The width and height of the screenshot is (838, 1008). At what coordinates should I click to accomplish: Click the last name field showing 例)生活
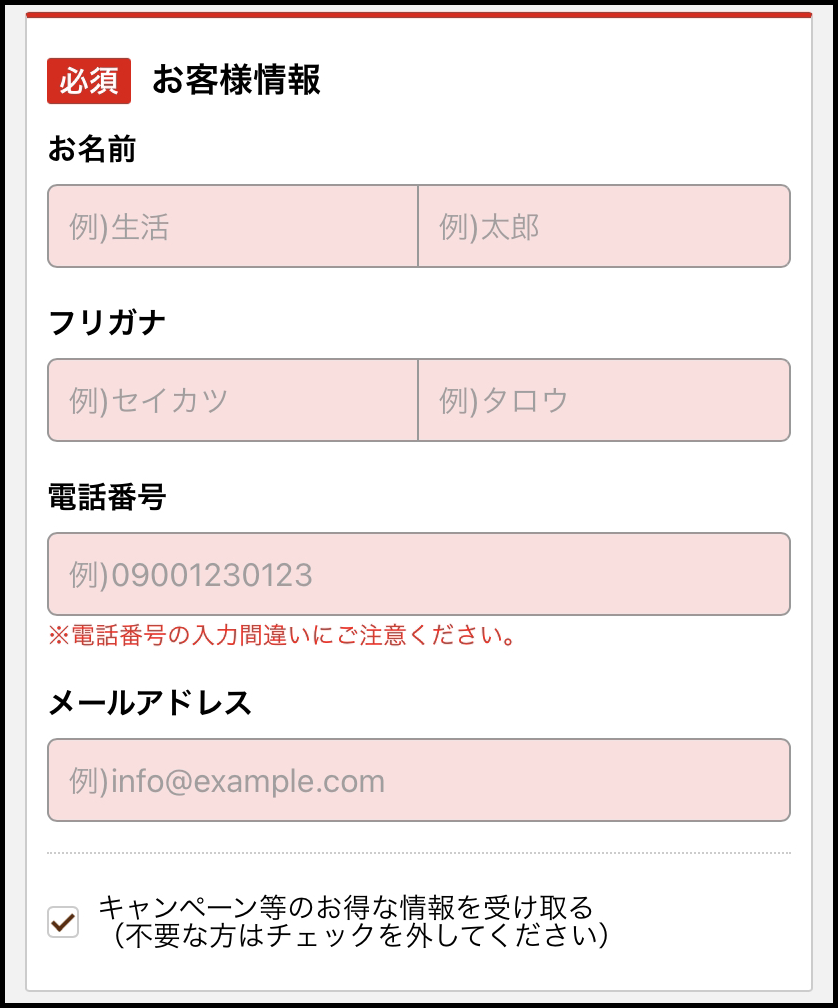pyautogui.click(x=232, y=226)
